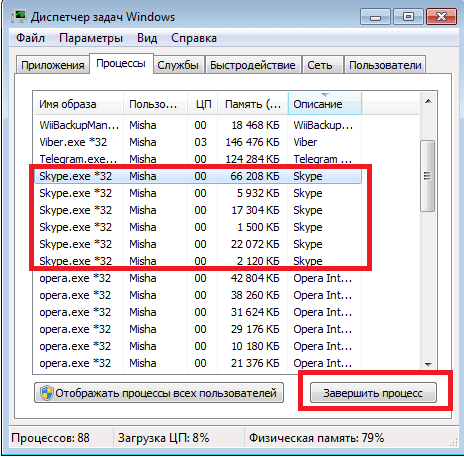
Task: Click Viber row CPU value 03
Action: point(200,142)
